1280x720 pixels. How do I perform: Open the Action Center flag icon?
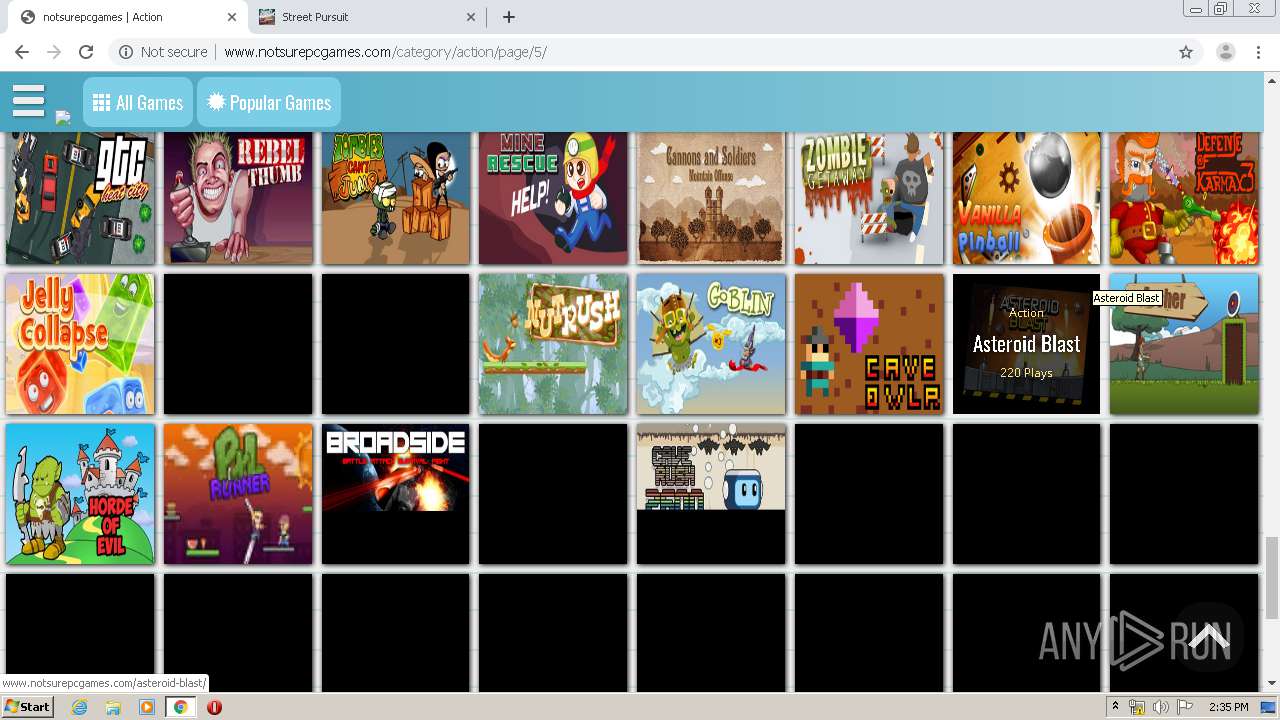(x=1185, y=707)
